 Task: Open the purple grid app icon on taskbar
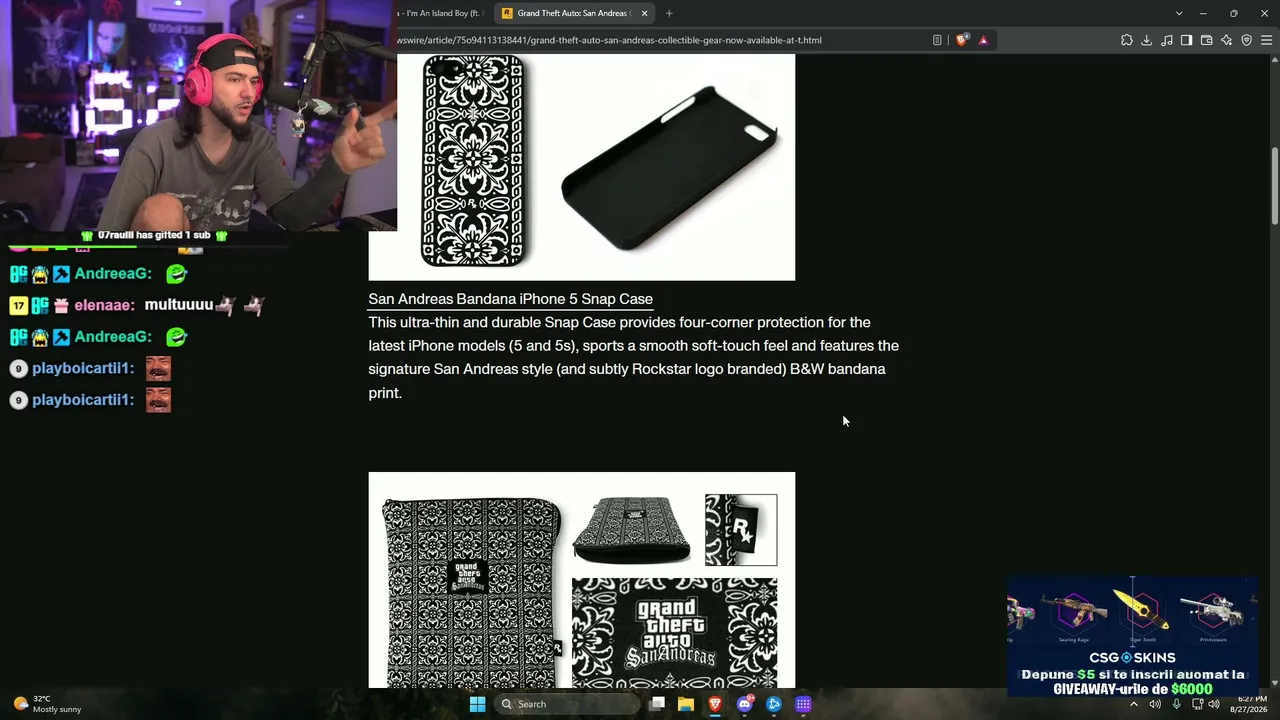[803, 704]
